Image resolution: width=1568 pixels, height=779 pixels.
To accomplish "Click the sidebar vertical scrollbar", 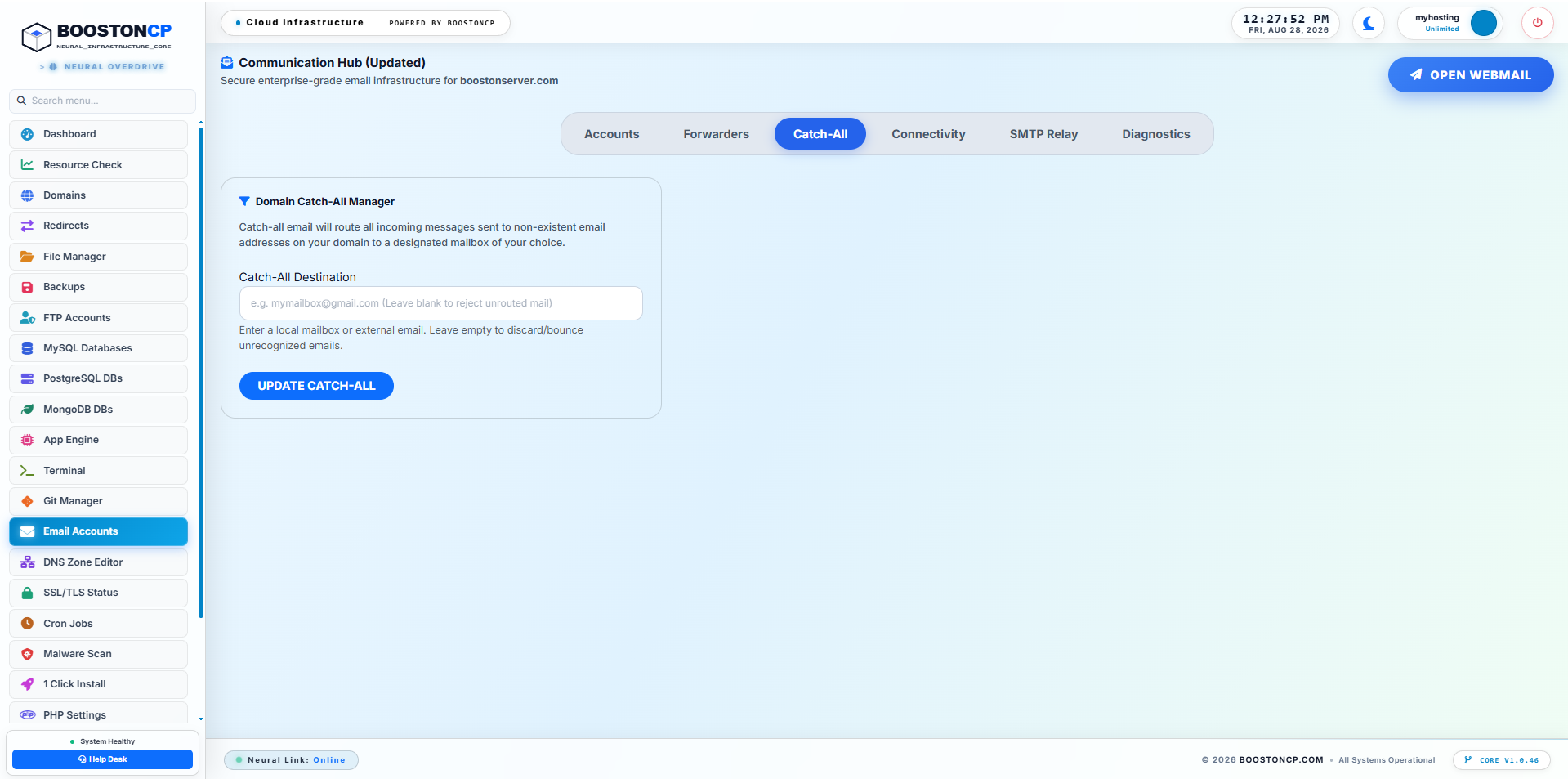I will click(x=201, y=372).
